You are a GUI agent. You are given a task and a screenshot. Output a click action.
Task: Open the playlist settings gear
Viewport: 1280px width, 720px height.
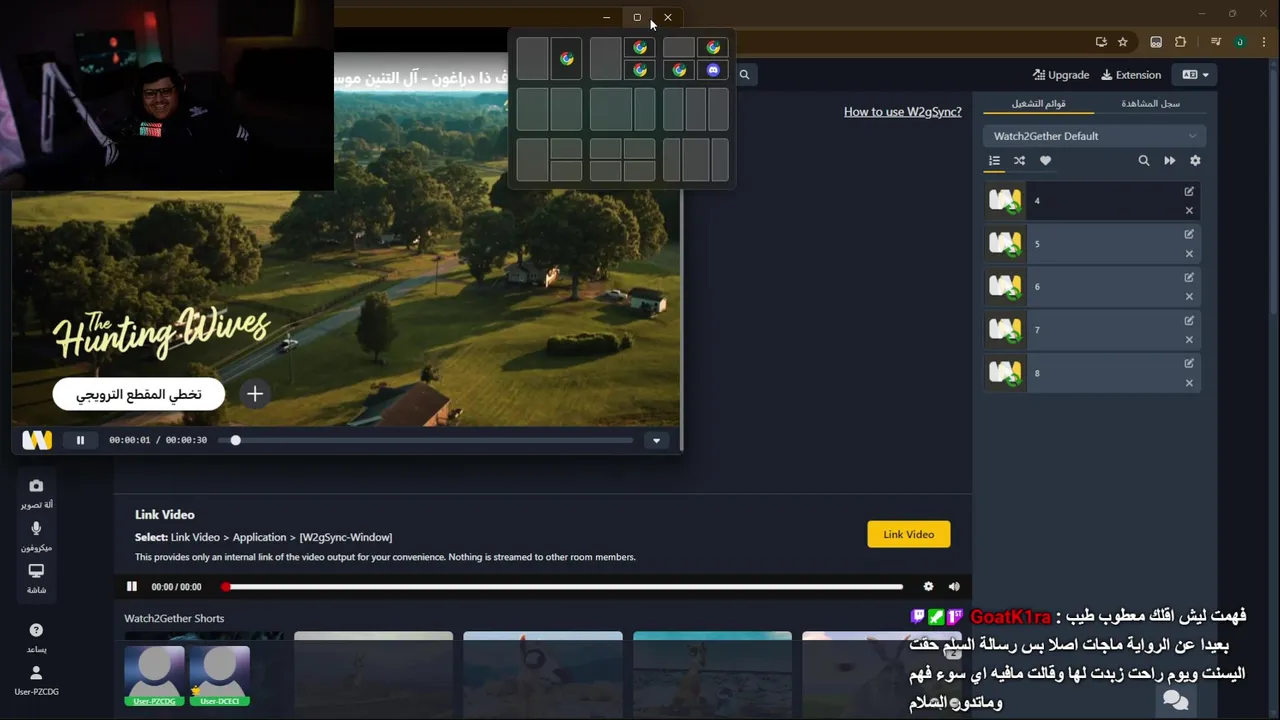1195,161
